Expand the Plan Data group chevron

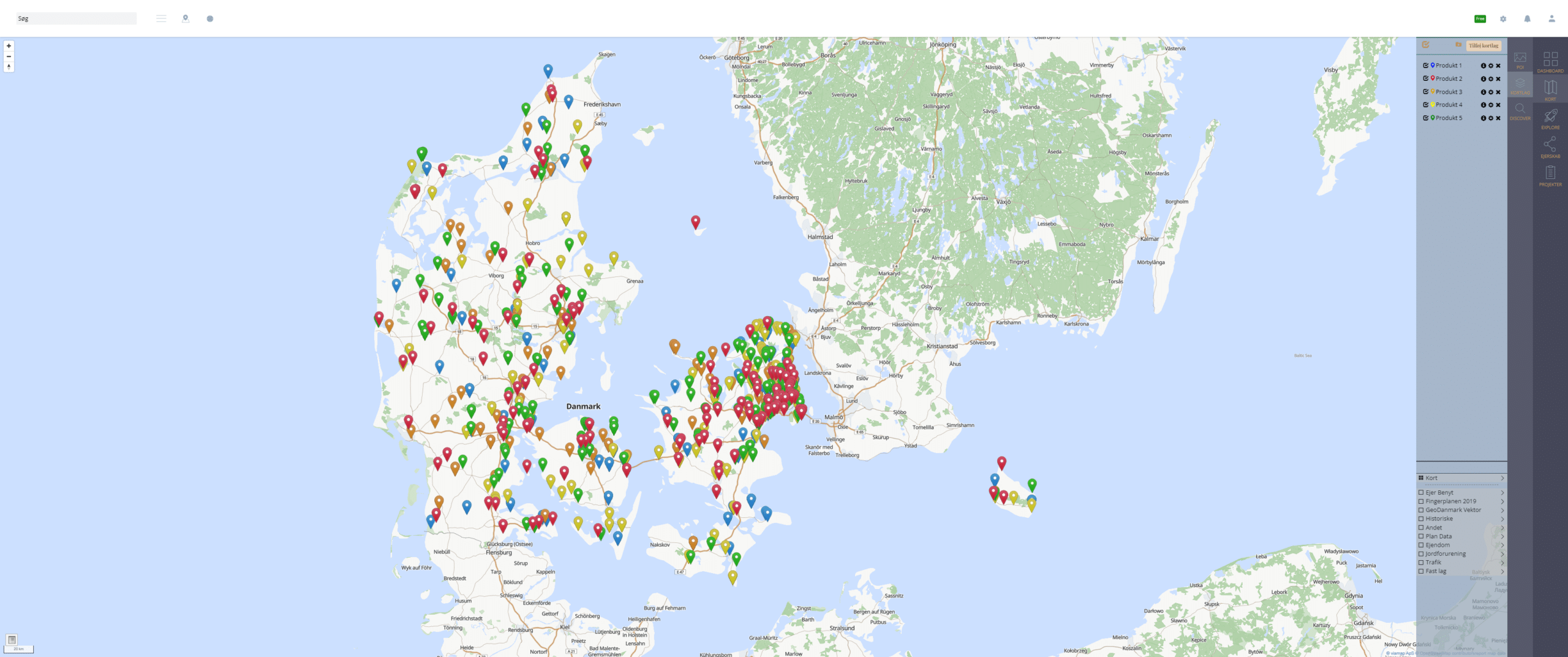(1502, 536)
